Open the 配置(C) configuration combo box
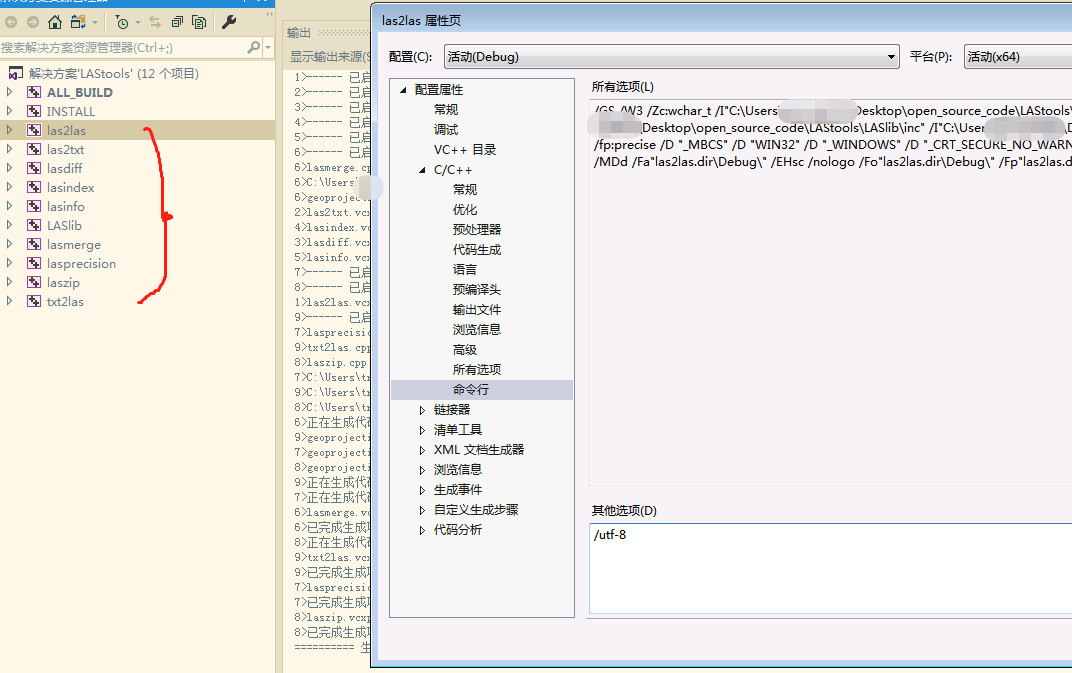This screenshot has height=673, width=1072. 671,57
